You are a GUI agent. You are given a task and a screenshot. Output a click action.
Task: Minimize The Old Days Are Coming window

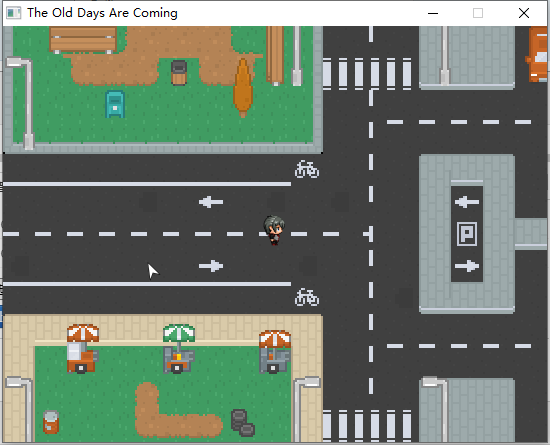pos(433,13)
